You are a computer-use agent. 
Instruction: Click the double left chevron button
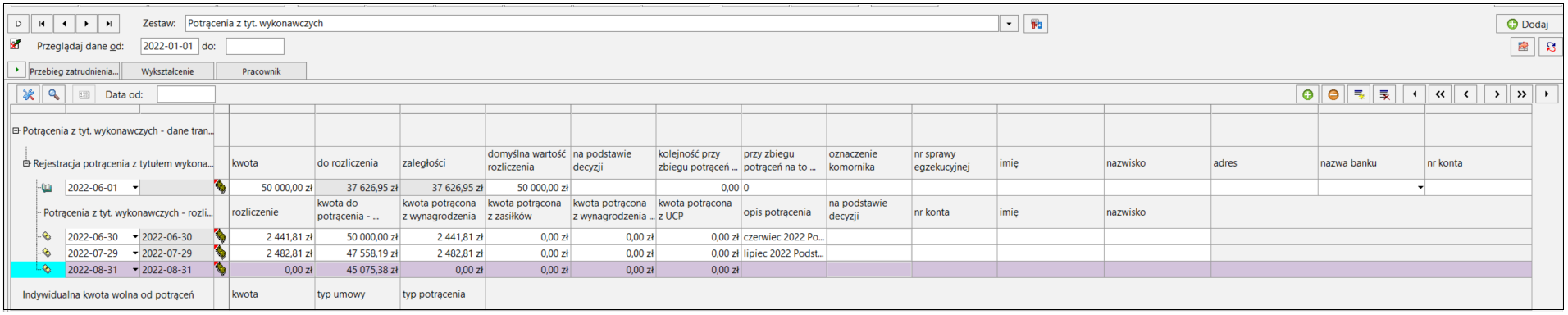tap(1440, 94)
